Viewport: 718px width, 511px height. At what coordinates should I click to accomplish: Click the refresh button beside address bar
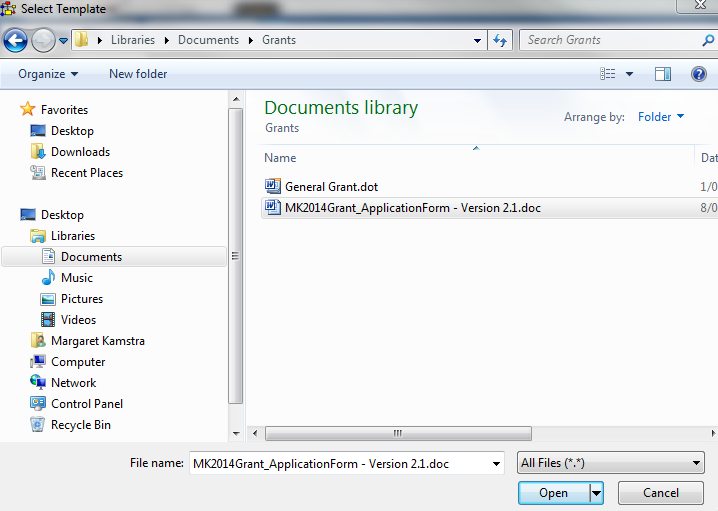tap(500, 41)
